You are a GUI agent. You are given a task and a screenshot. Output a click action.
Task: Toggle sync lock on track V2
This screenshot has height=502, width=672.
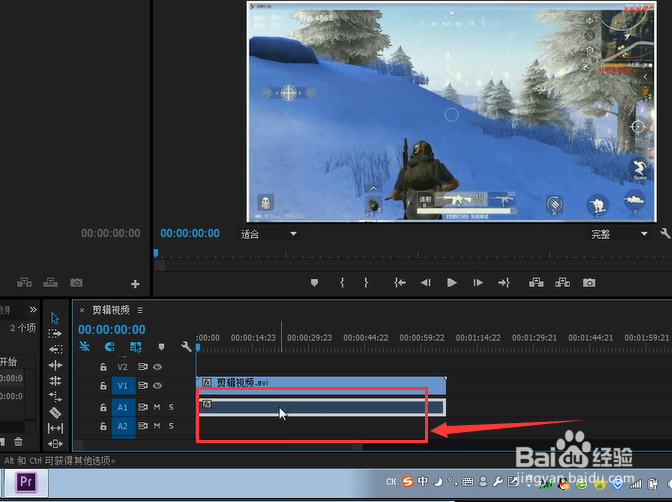point(143,367)
